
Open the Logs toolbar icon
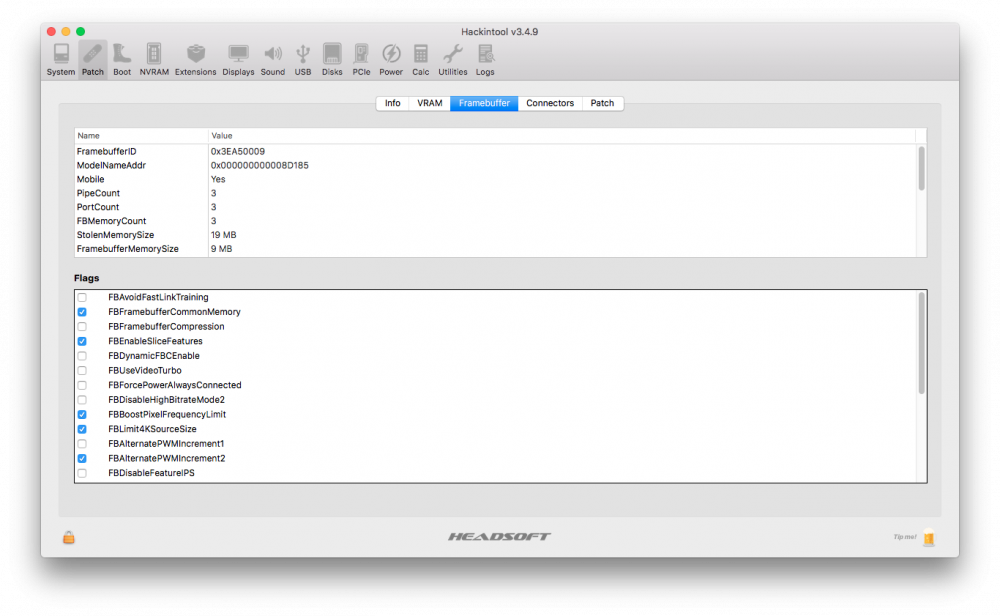point(485,60)
